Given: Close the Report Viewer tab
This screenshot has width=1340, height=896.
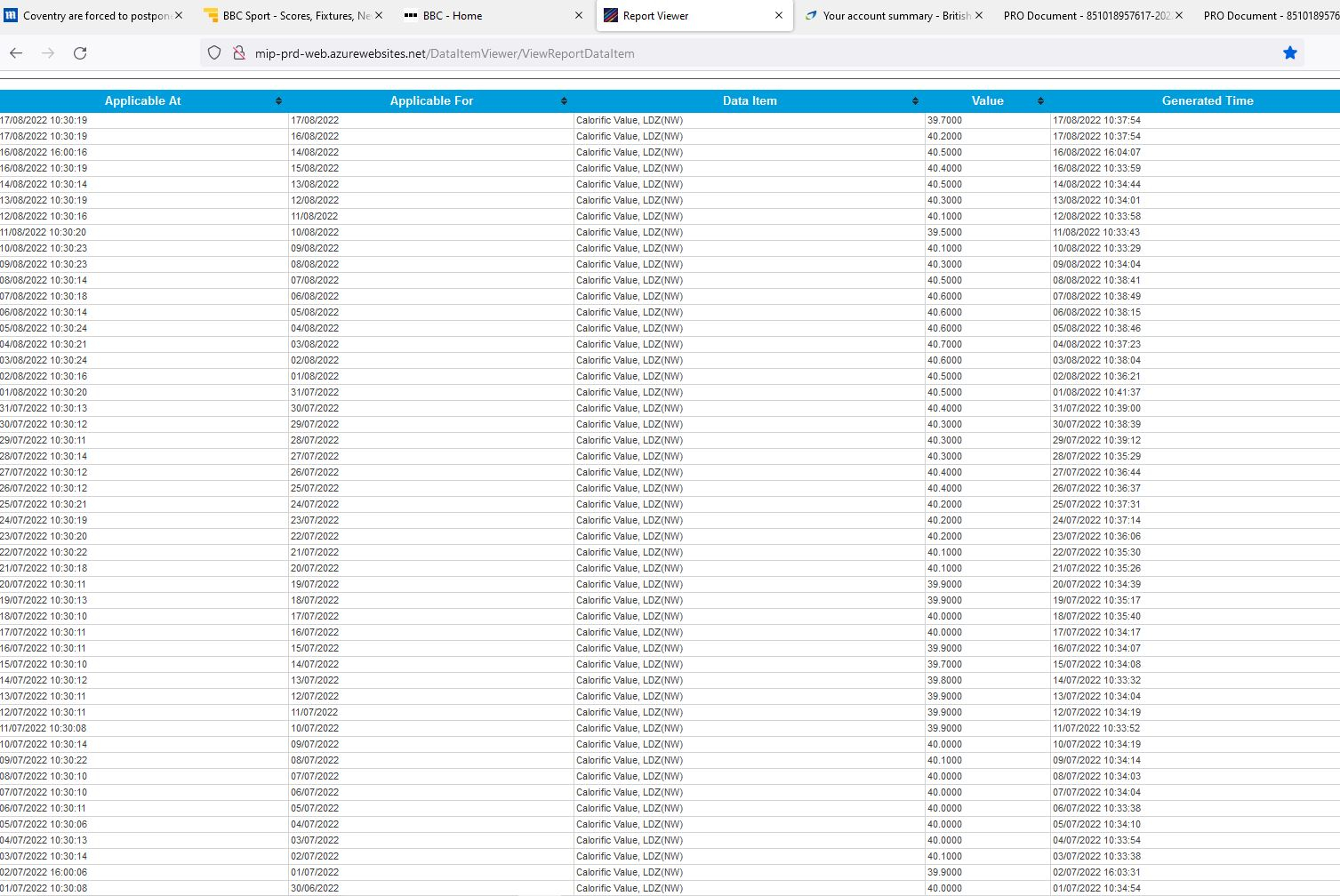Looking at the screenshot, I should (779, 15).
